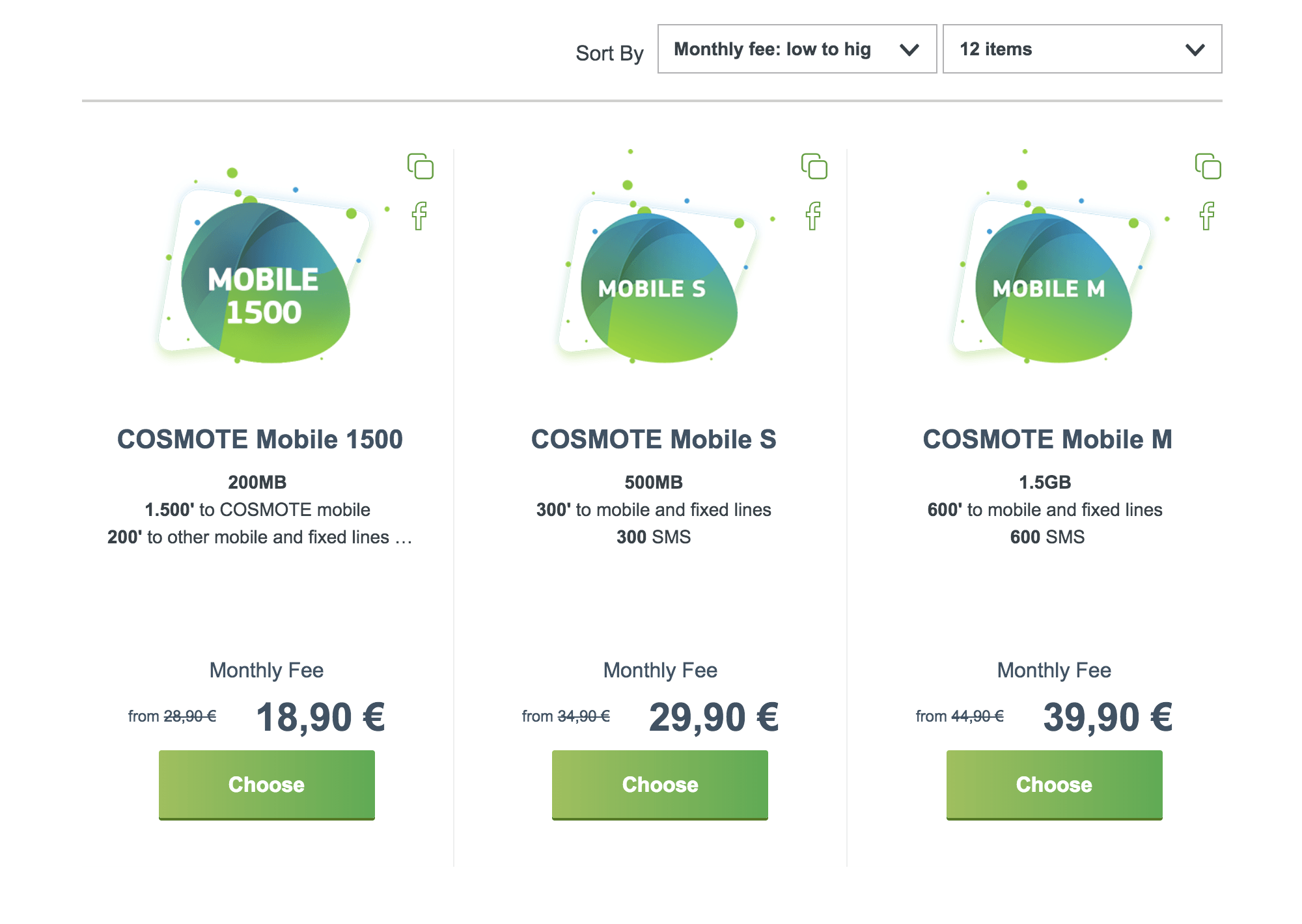Click compare icon on COSMOTE Mobile 1500

click(421, 166)
